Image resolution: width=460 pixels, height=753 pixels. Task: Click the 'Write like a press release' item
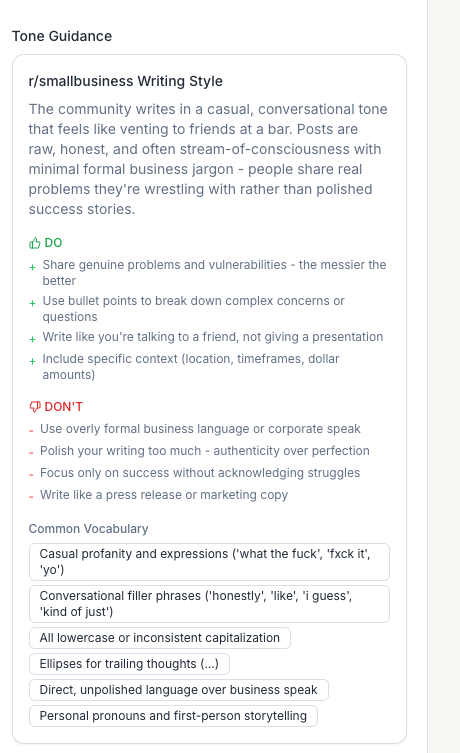(x=164, y=495)
